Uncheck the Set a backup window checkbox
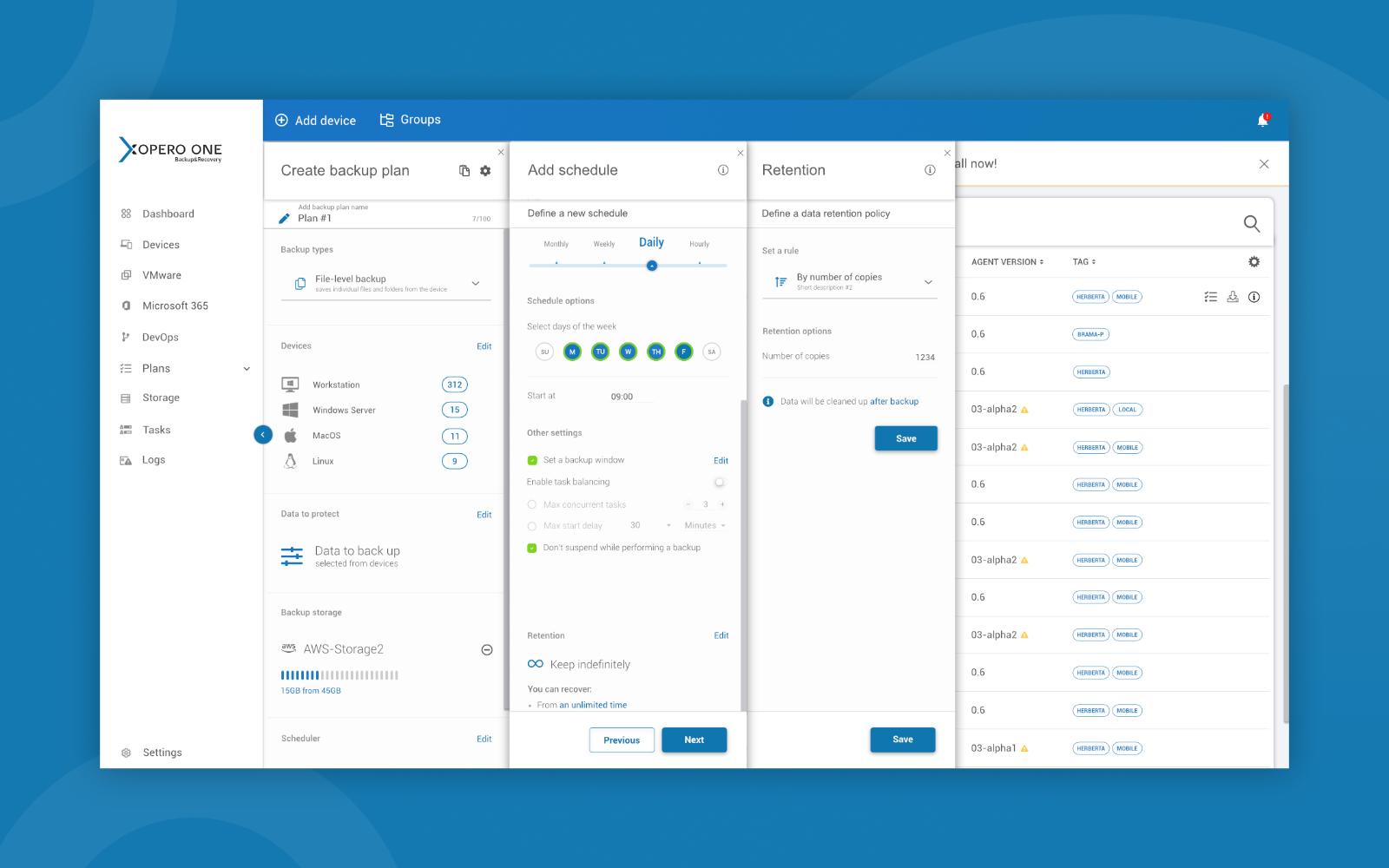The height and width of the screenshot is (868, 1389). click(x=532, y=460)
